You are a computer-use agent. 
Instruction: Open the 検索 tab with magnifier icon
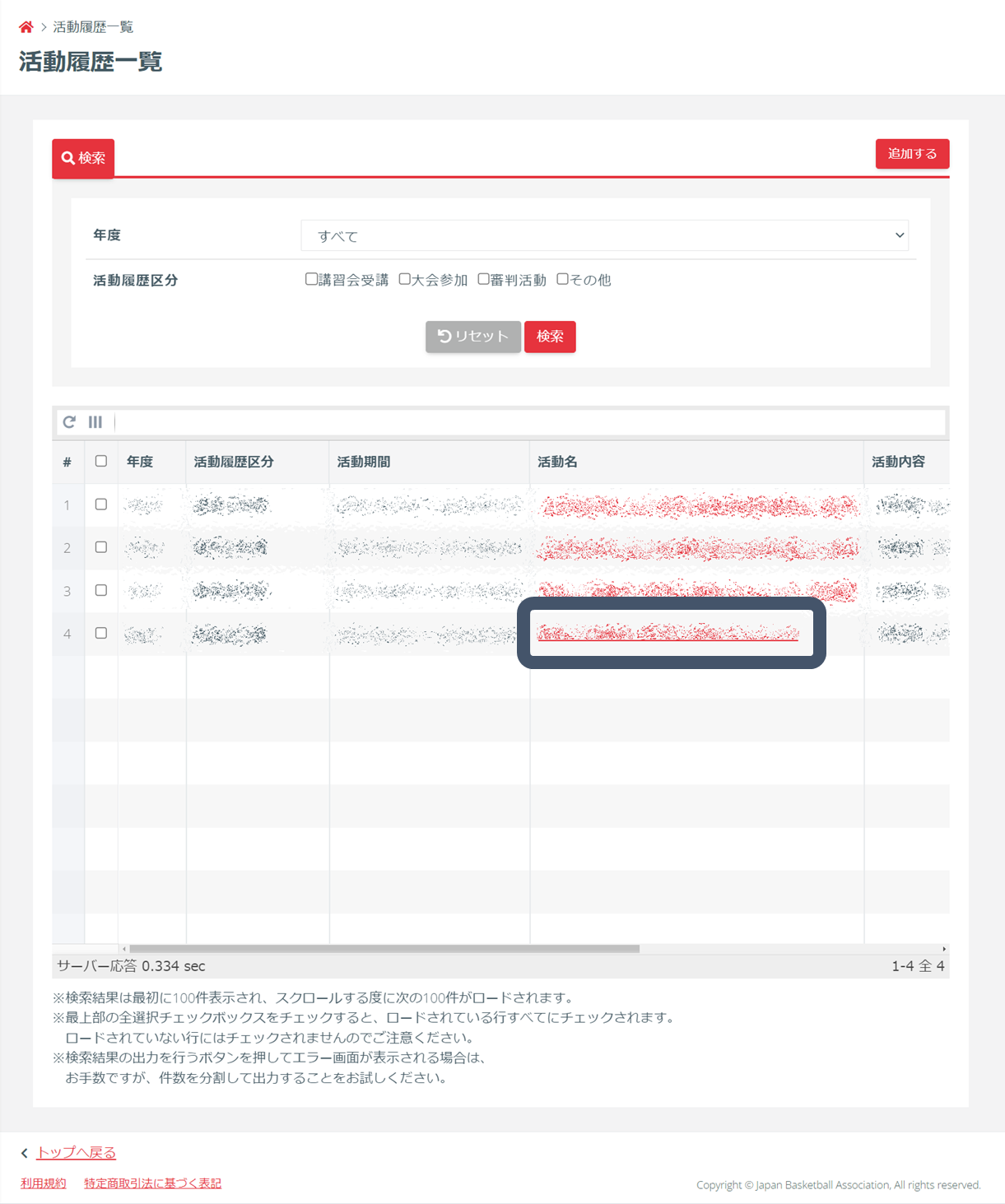83,158
